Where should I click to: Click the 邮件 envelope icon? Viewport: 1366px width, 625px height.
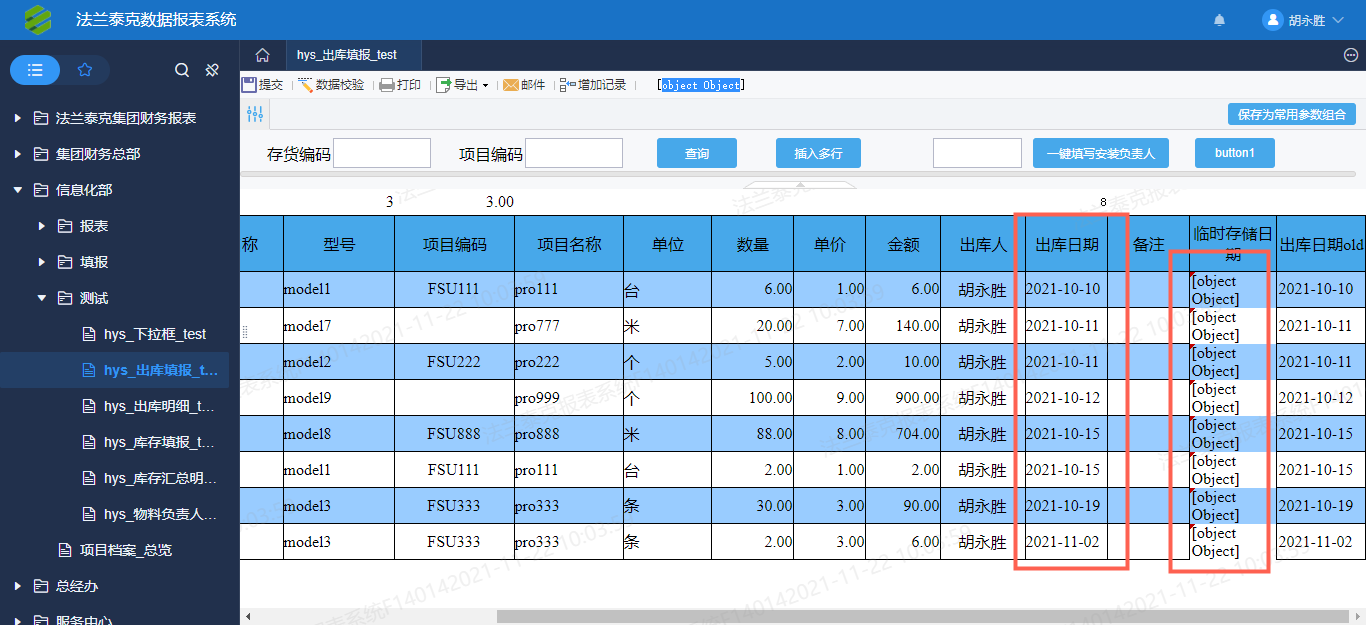(x=510, y=85)
